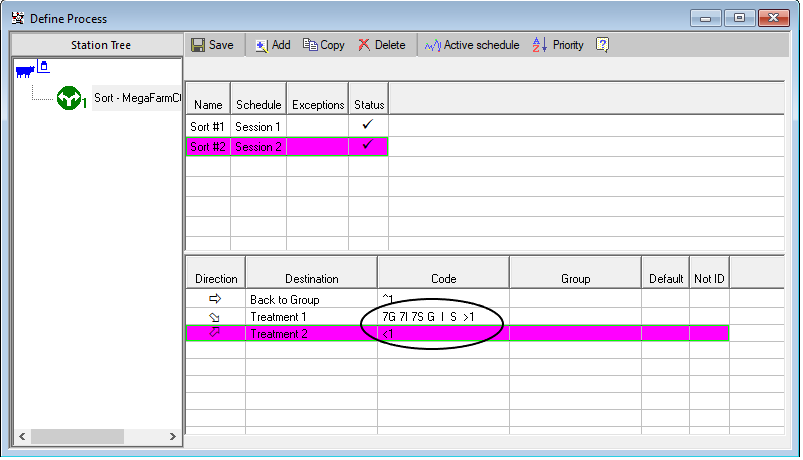
Task: Click the Save toolbar button
Action: (212, 45)
